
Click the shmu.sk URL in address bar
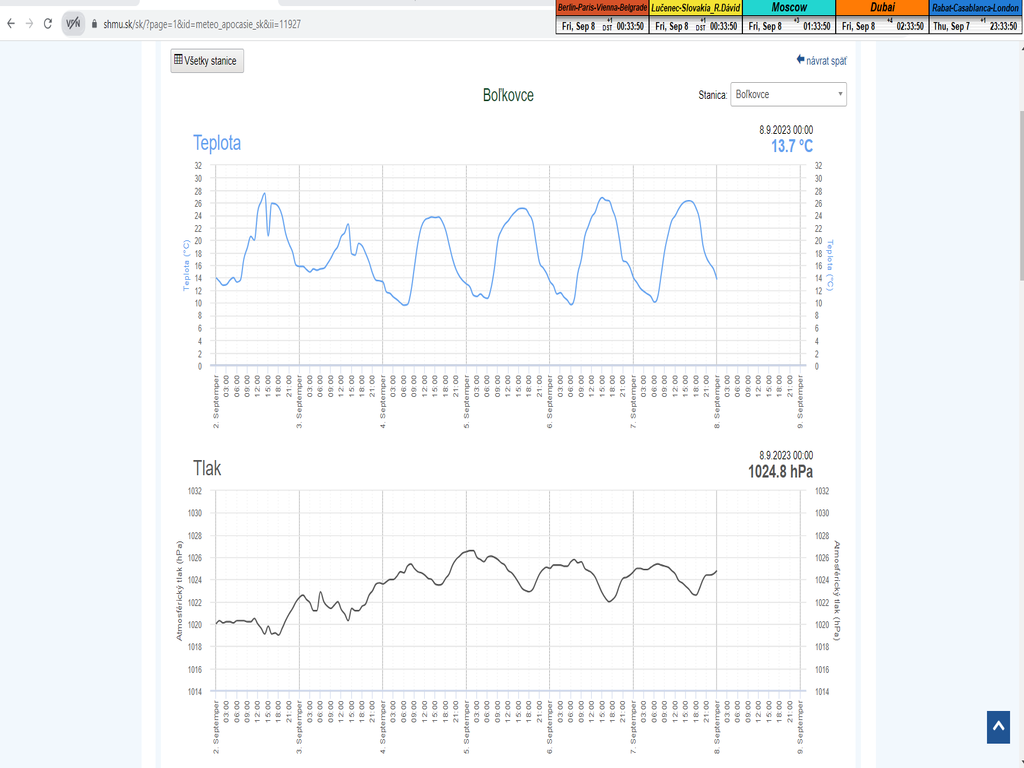tap(200, 23)
